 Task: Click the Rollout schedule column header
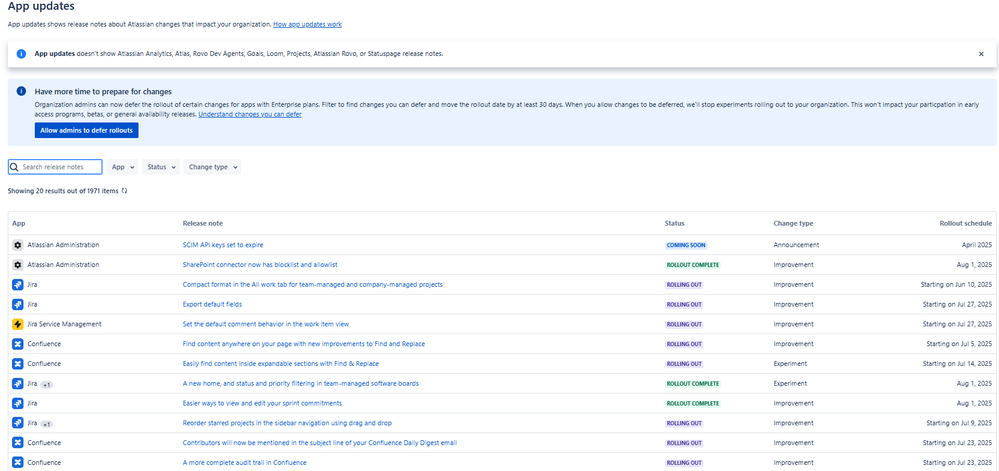click(966, 223)
